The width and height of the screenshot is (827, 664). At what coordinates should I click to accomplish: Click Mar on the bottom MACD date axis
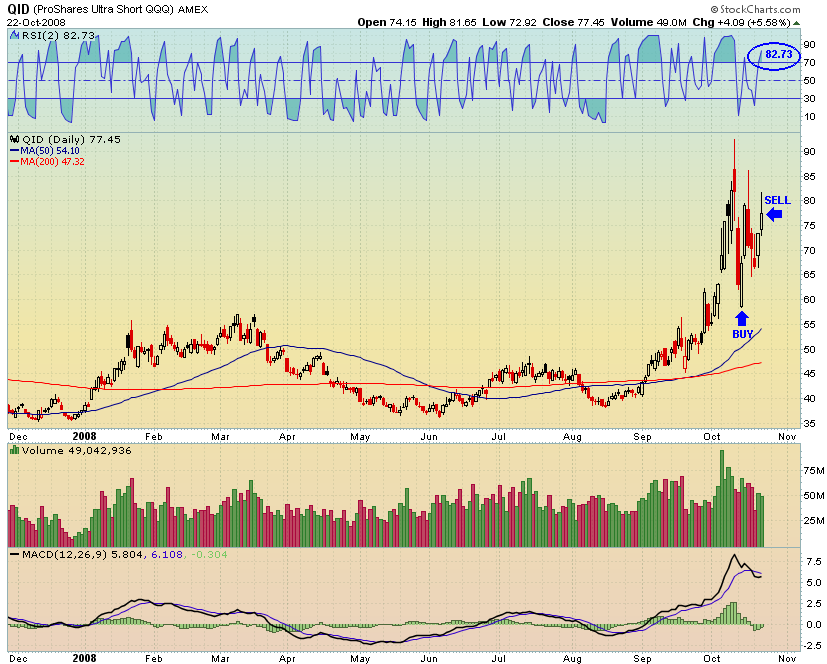point(220,658)
